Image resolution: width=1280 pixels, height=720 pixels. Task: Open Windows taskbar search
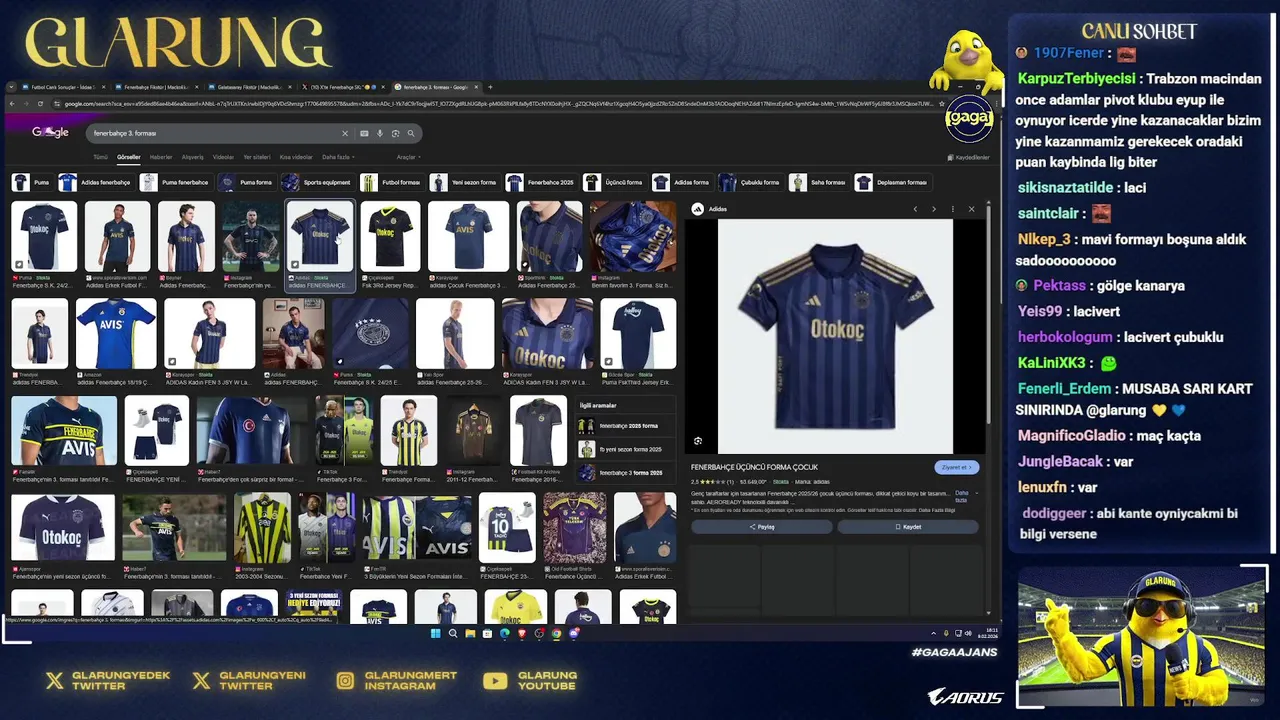[x=453, y=633]
